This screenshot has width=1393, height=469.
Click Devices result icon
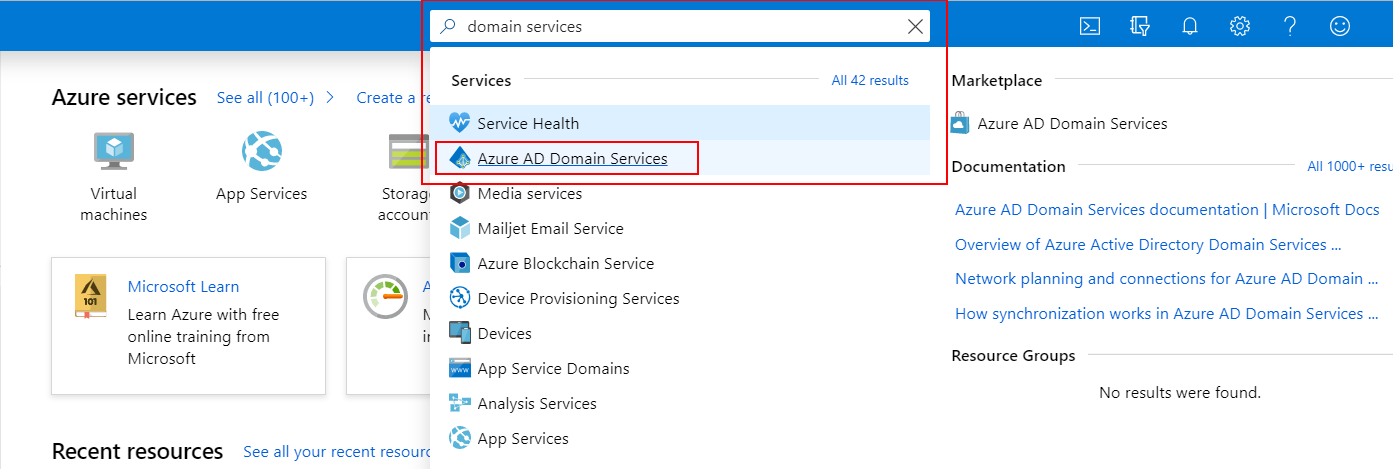[460, 333]
